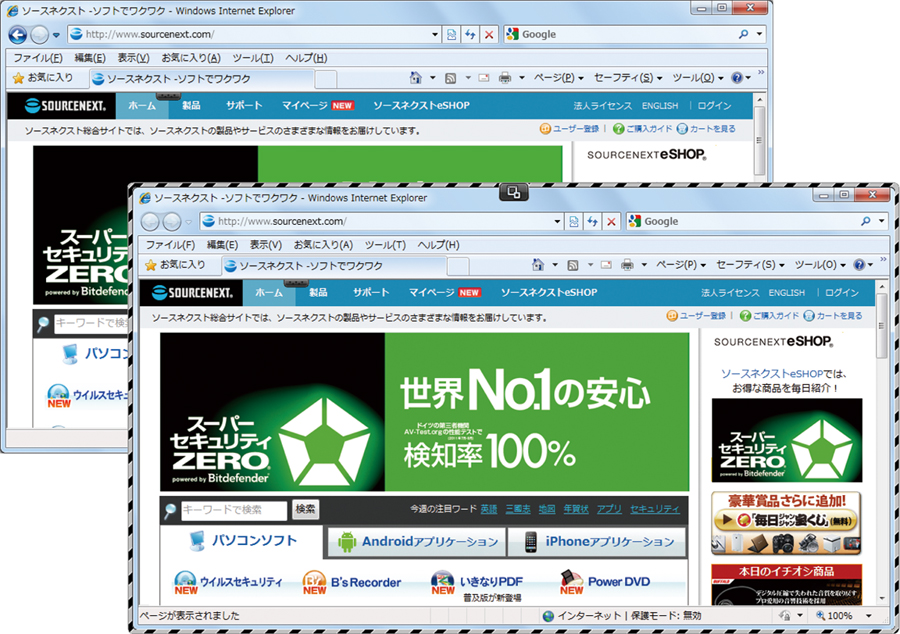Click the Compatibility View icon in the rear window
Screen dimensions: 900x634
(x=452, y=34)
